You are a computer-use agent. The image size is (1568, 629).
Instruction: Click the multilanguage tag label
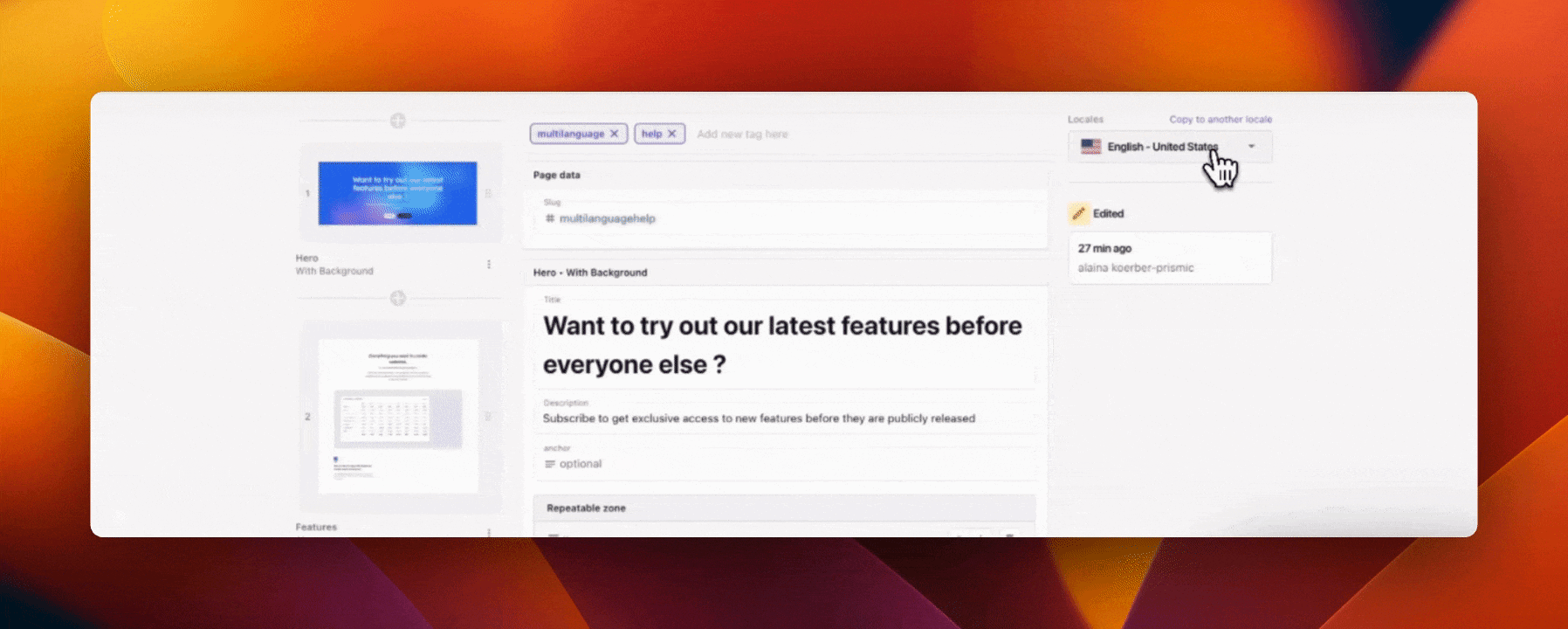coord(571,134)
